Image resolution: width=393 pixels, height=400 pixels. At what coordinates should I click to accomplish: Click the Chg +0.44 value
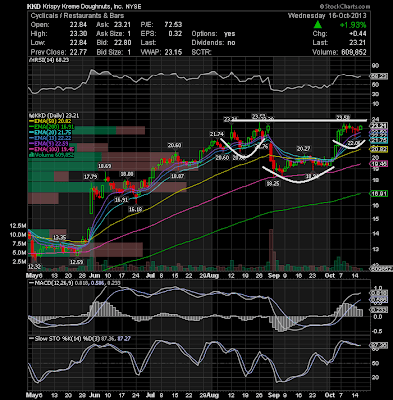[358, 34]
